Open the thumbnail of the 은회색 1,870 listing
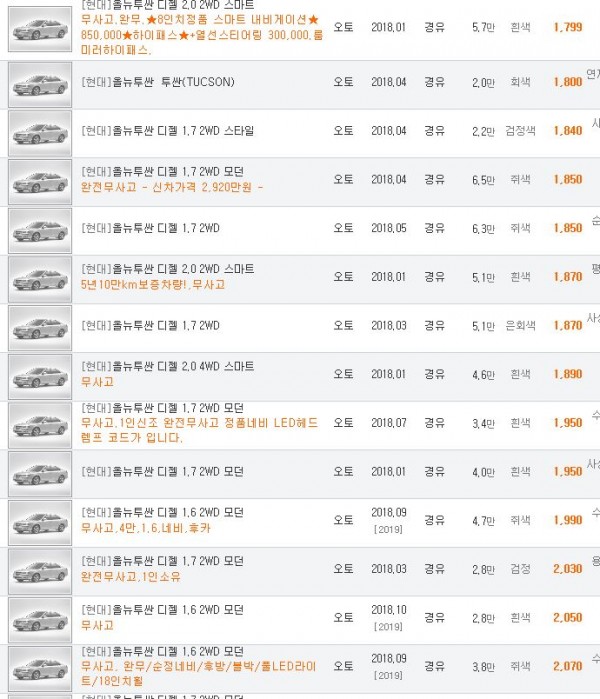 pos(40,328)
